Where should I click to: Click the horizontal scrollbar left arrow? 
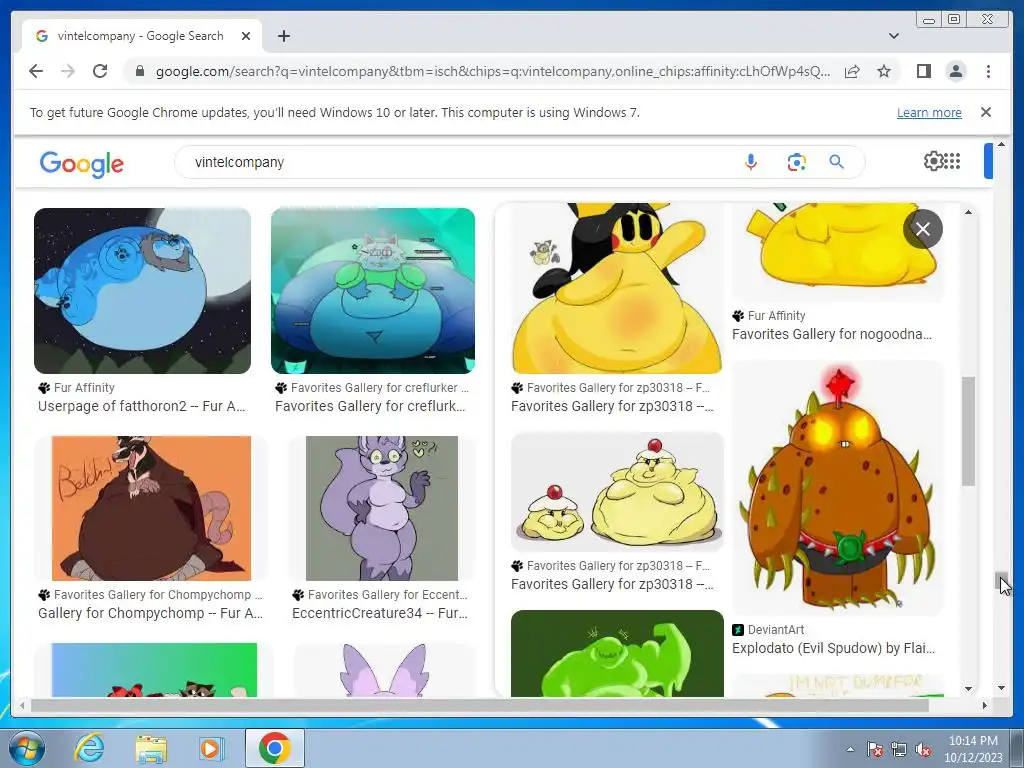point(22,705)
